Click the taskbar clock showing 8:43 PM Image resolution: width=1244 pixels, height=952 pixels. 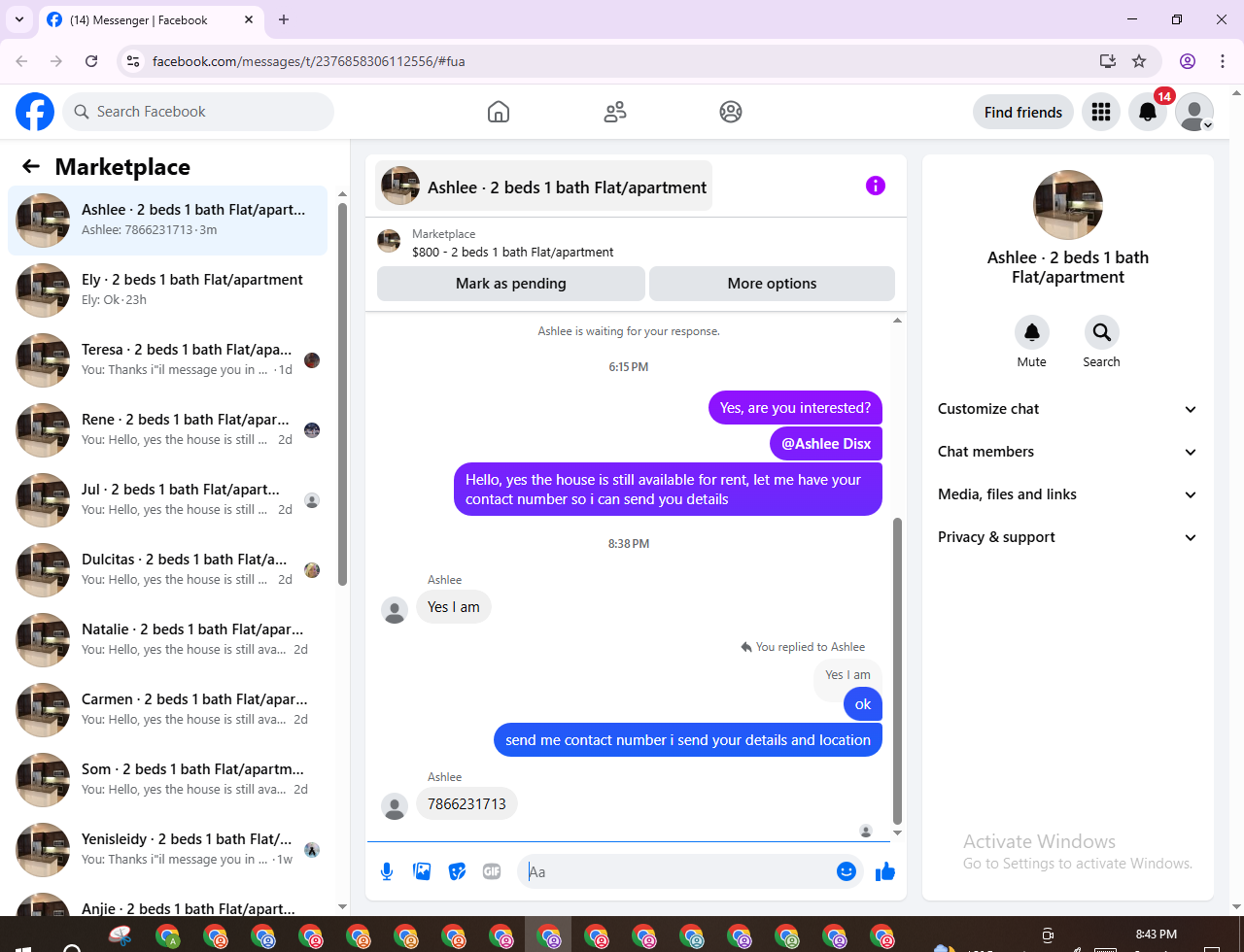[x=1156, y=935]
